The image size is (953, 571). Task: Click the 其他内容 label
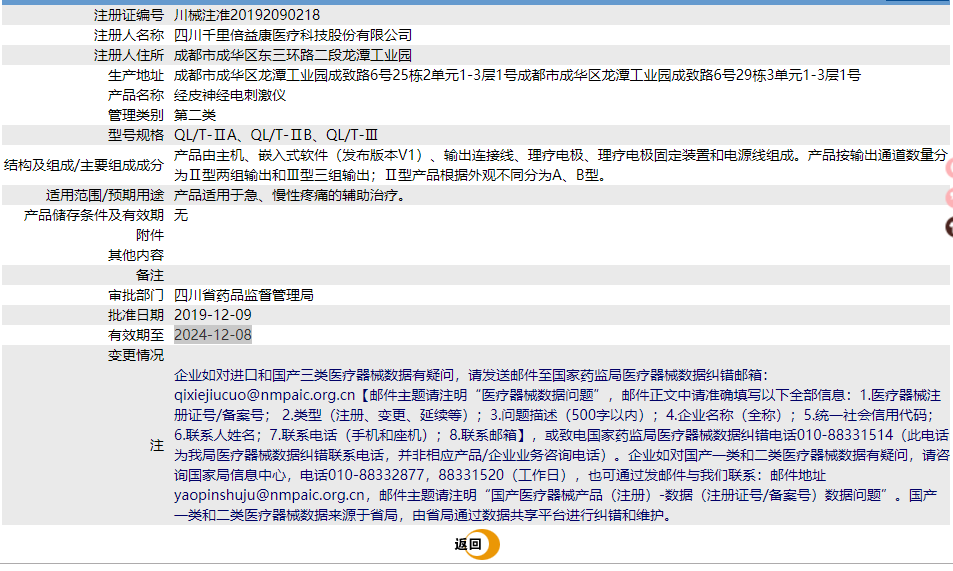click(136, 255)
